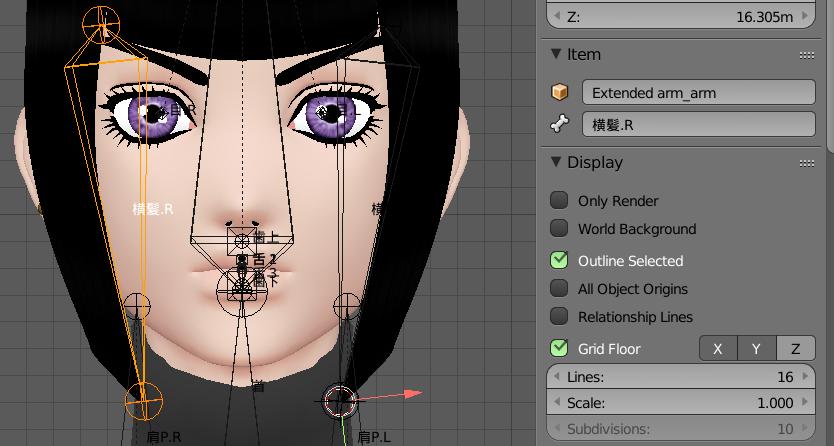Enable the Only Render checkbox

[x=559, y=200]
